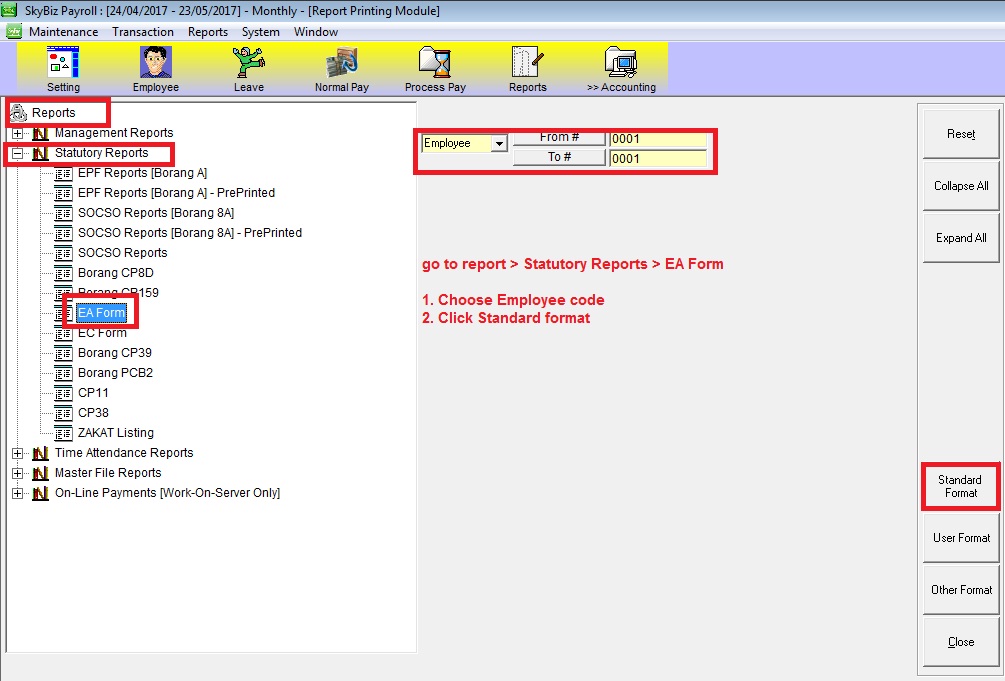Click the Reset button
Viewport: 1005px width, 681px height.
pos(960,134)
